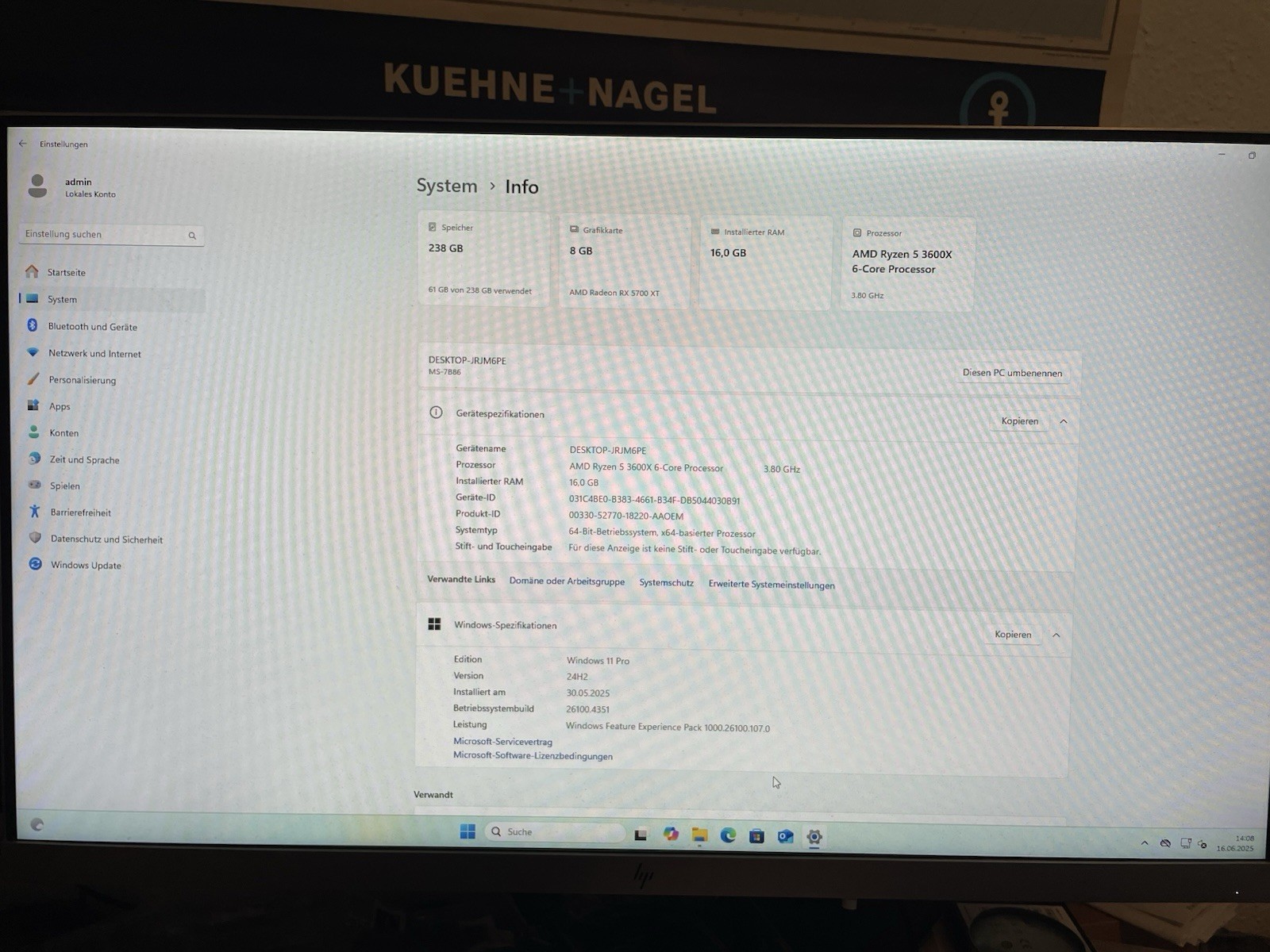Open Erweiterte Systemeinstellungen link

pos(772,585)
